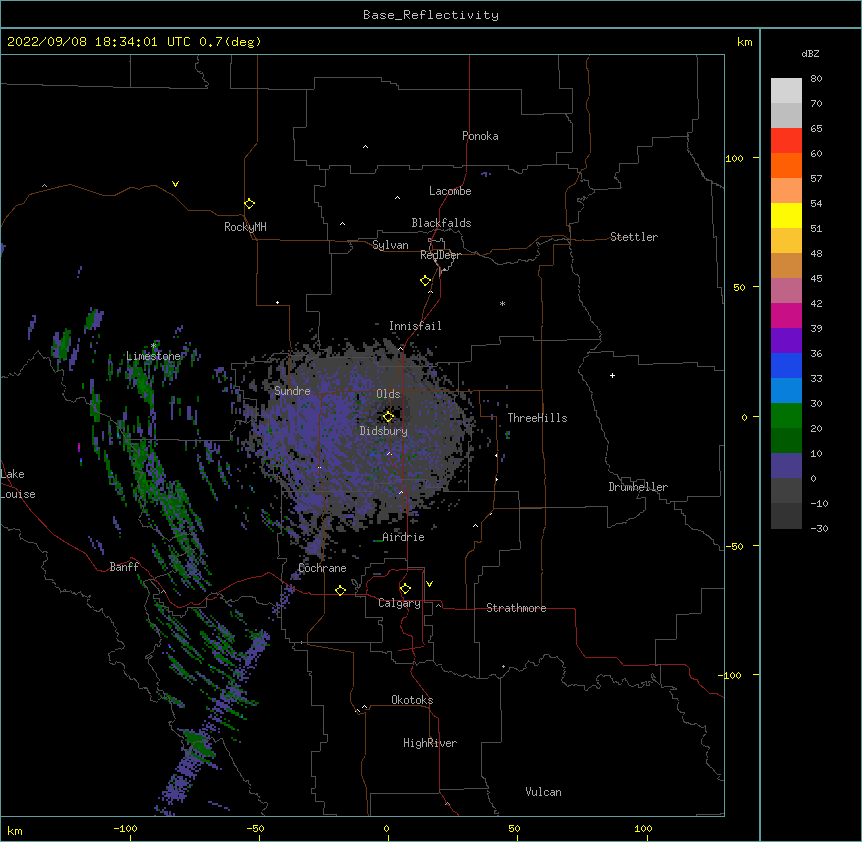Click the Stettler label
Image resolution: width=862 pixels, height=842 pixels.
633,237
